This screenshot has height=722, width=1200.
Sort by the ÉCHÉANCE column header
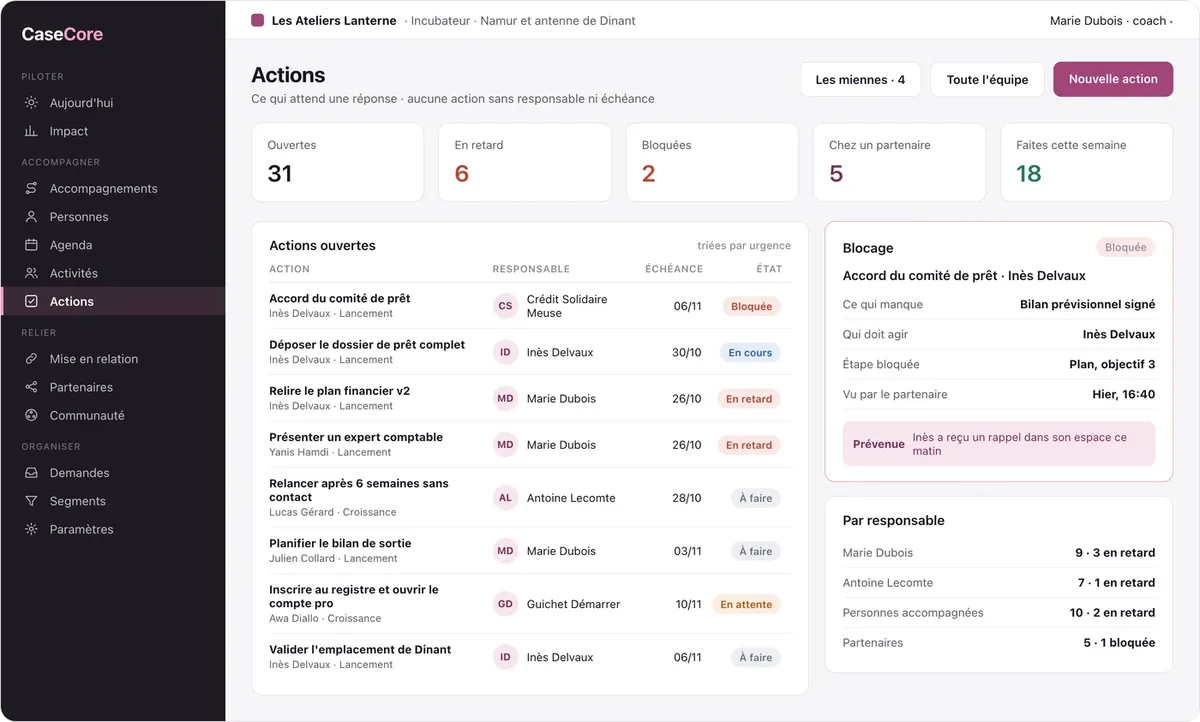674,269
